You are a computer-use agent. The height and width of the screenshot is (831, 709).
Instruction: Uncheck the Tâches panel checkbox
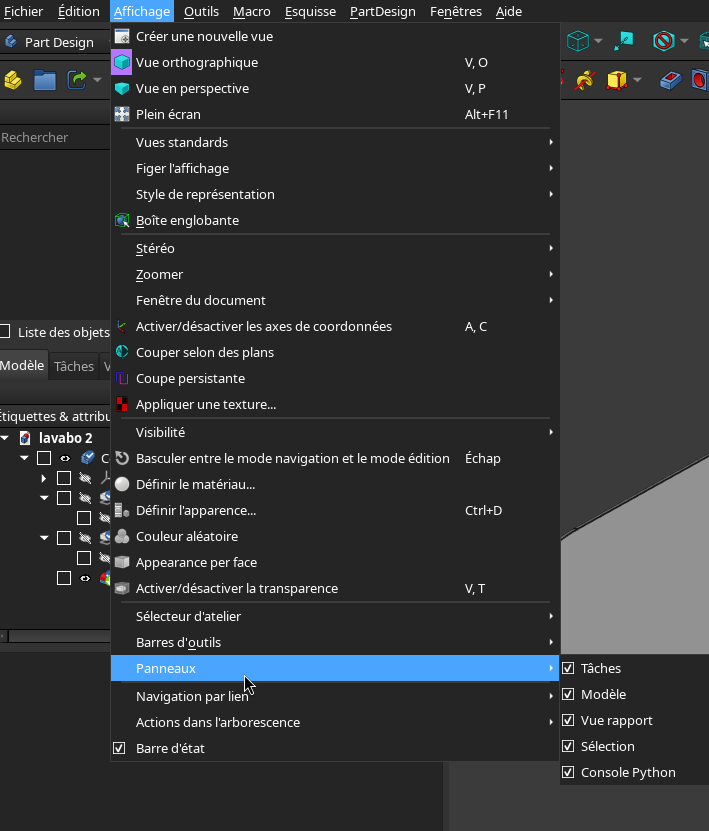pos(568,668)
